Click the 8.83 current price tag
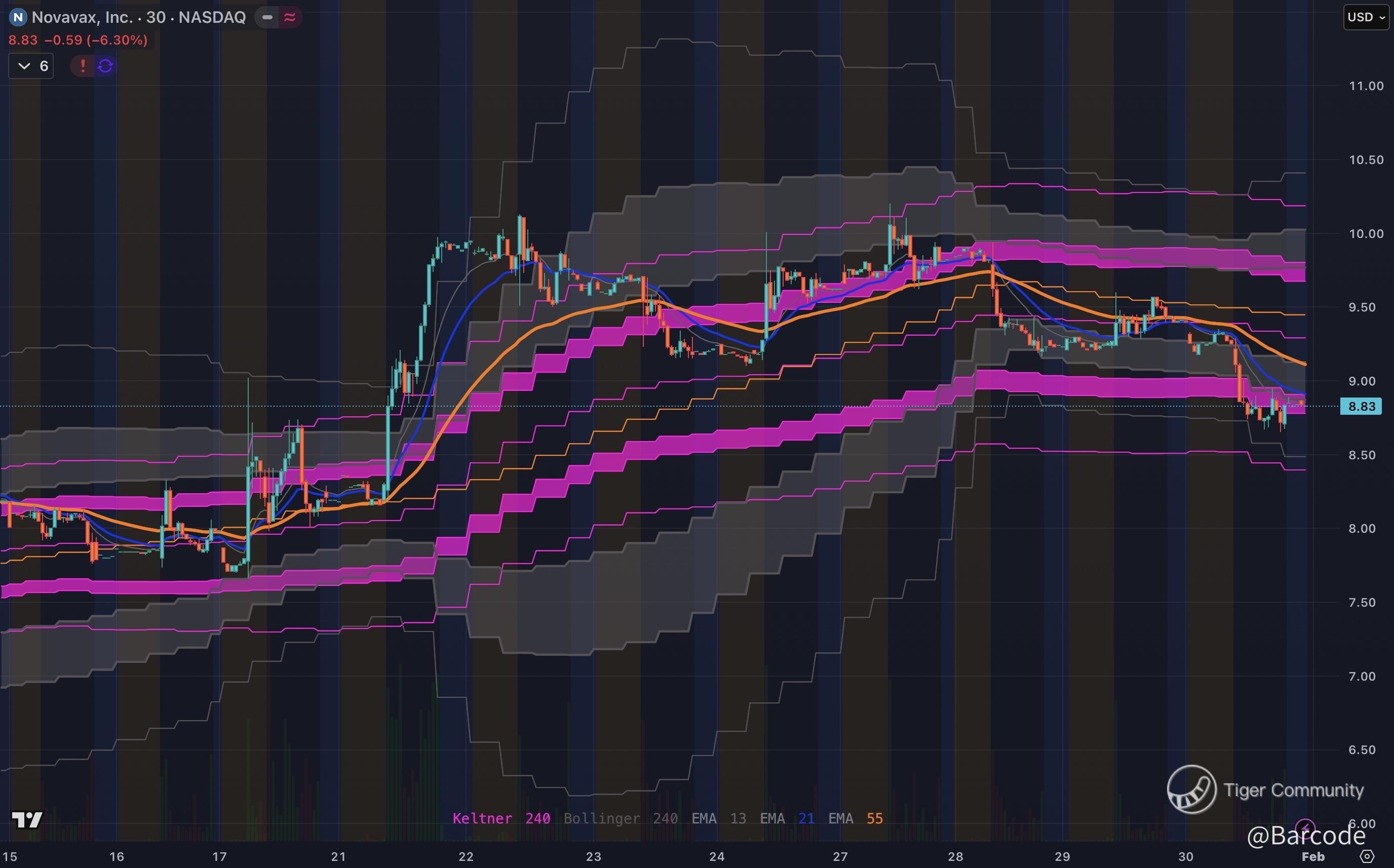Screen dimensions: 1394x868 pos(1361,407)
